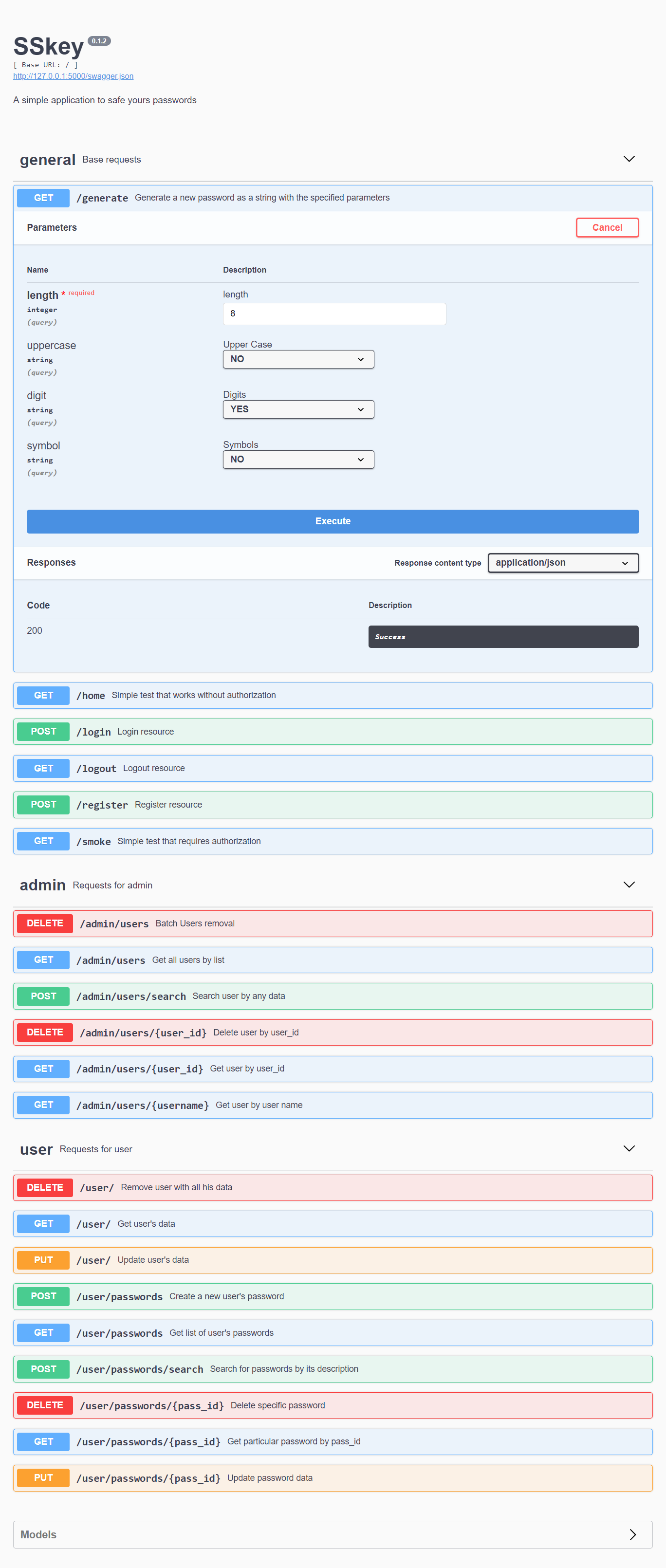
Task: Collapse the admin section chevron
Action: (629, 885)
